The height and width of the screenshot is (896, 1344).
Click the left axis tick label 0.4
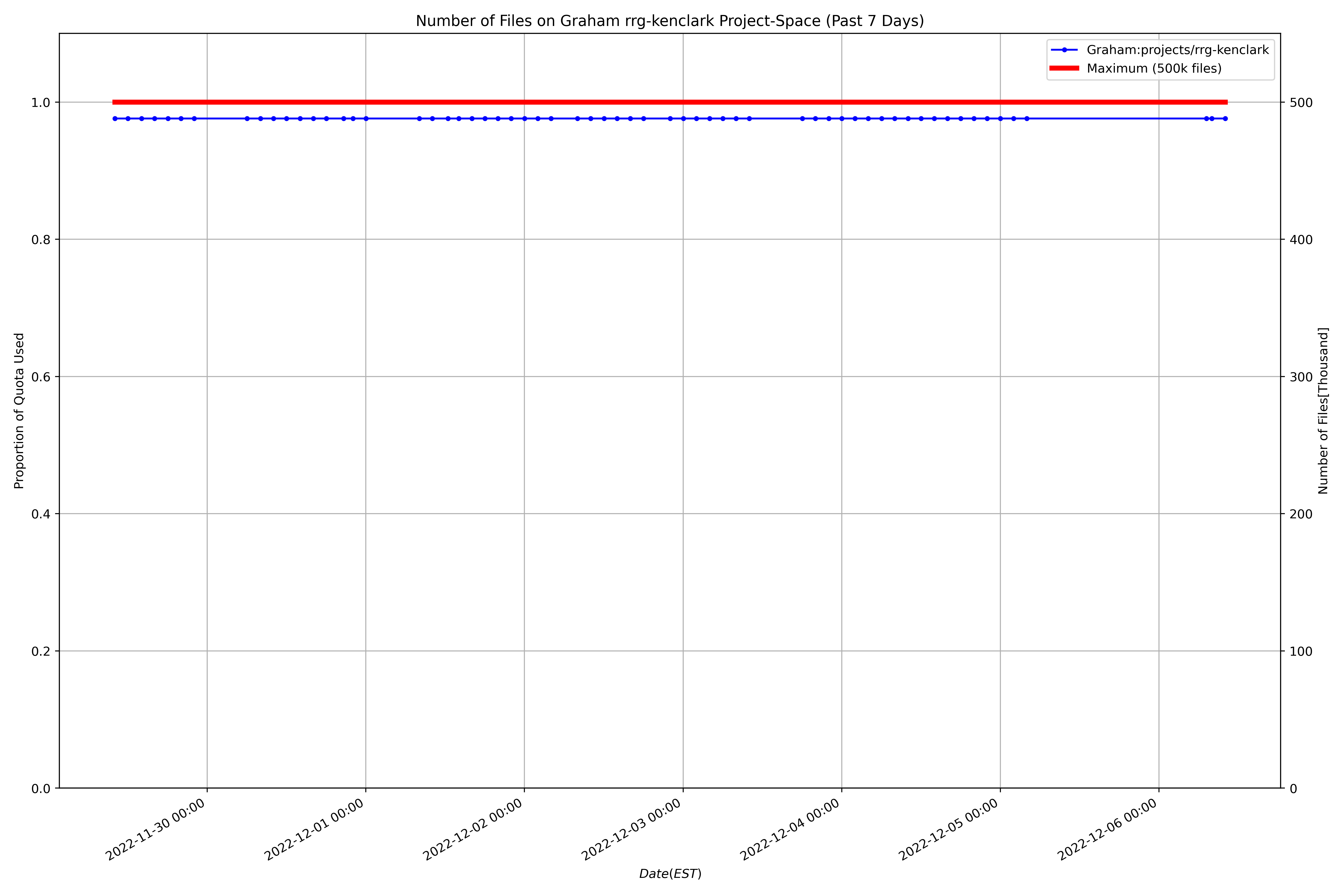[41, 514]
